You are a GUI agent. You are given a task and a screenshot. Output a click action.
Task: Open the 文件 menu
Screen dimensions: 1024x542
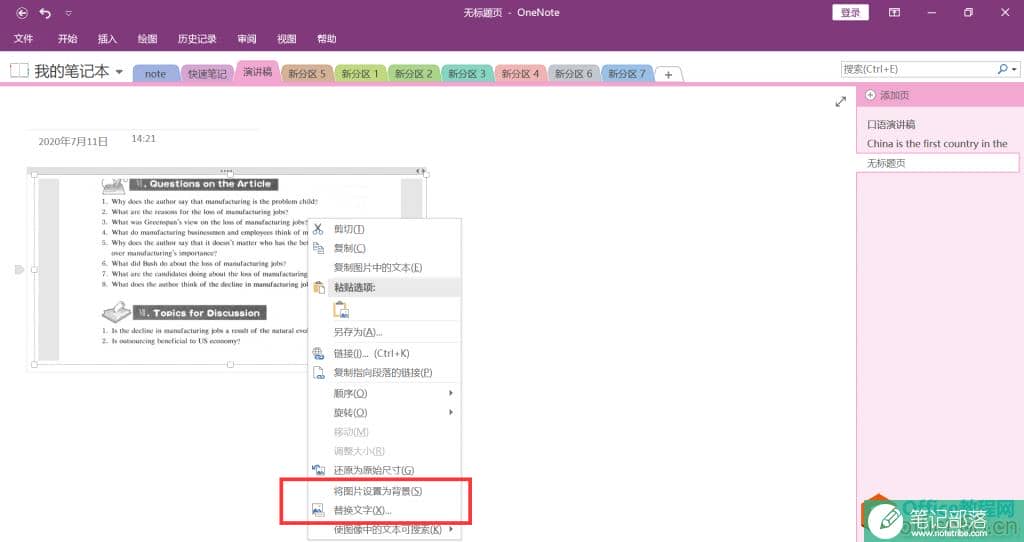pos(23,39)
